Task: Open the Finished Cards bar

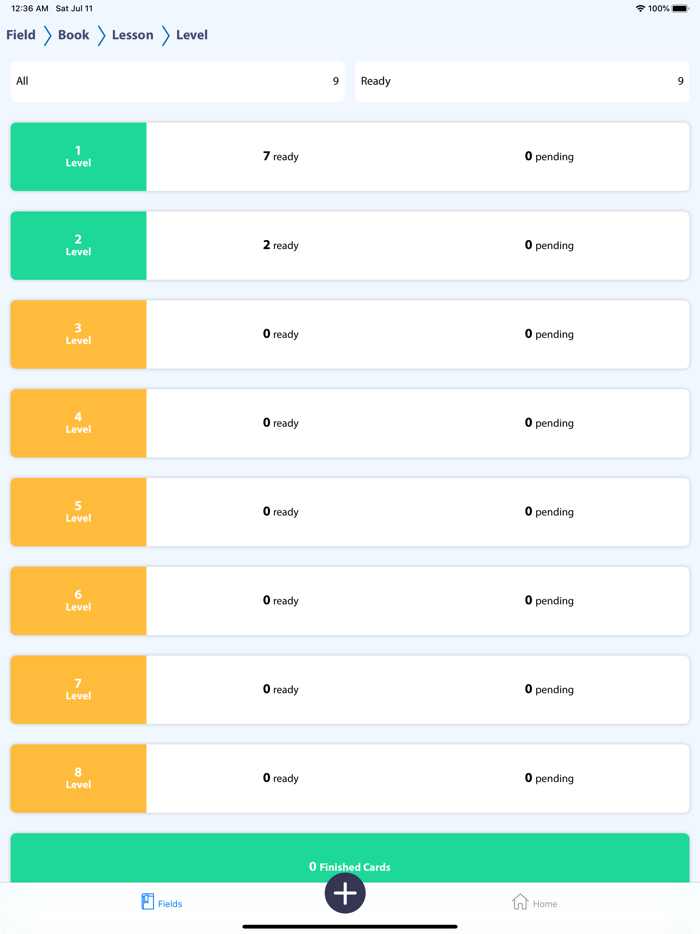Action: point(350,860)
